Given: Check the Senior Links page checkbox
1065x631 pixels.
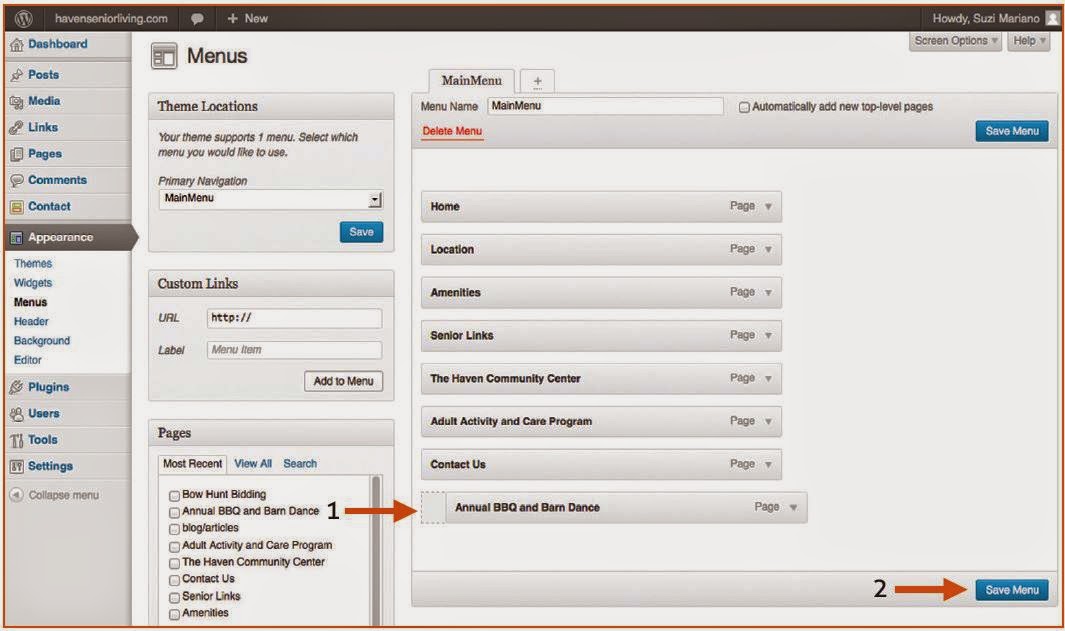Looking at the screenshot, I should [174, 597].
